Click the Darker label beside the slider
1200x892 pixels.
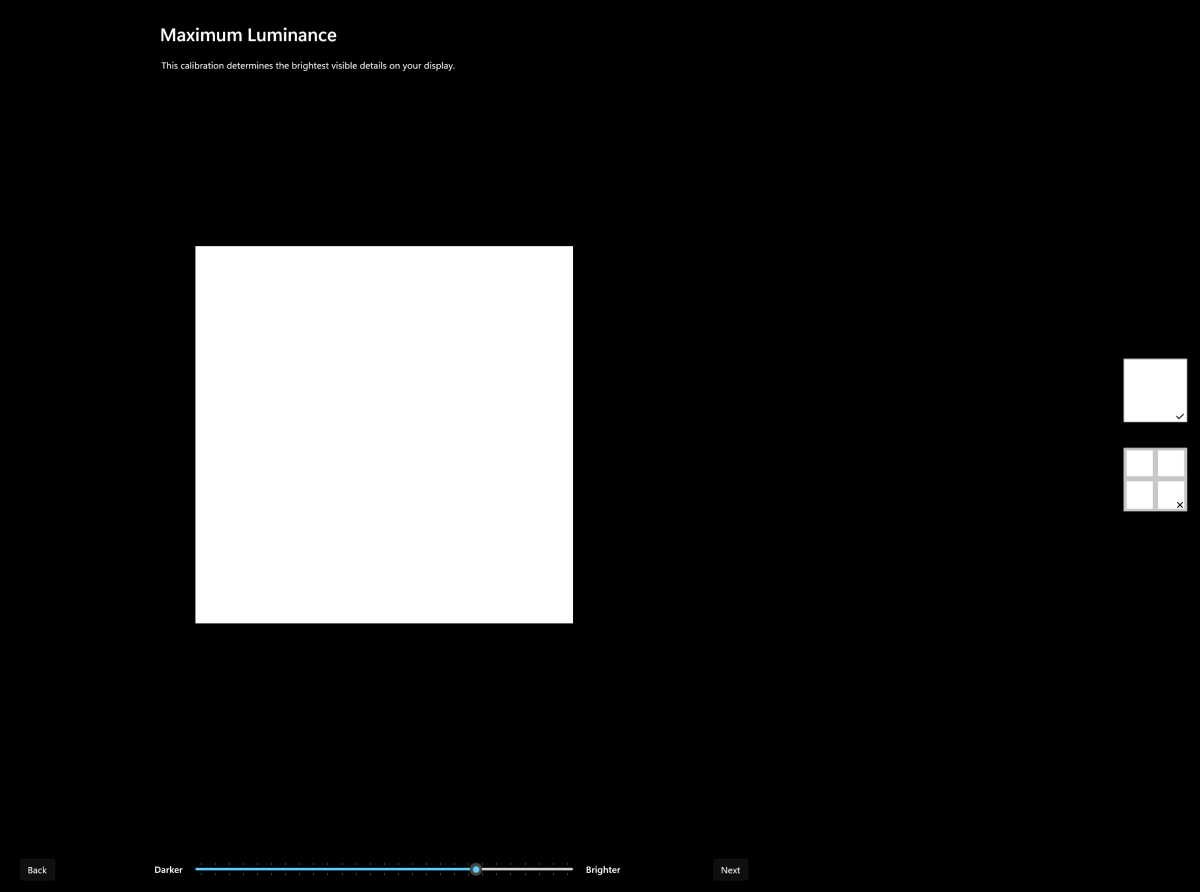(168, 870)
